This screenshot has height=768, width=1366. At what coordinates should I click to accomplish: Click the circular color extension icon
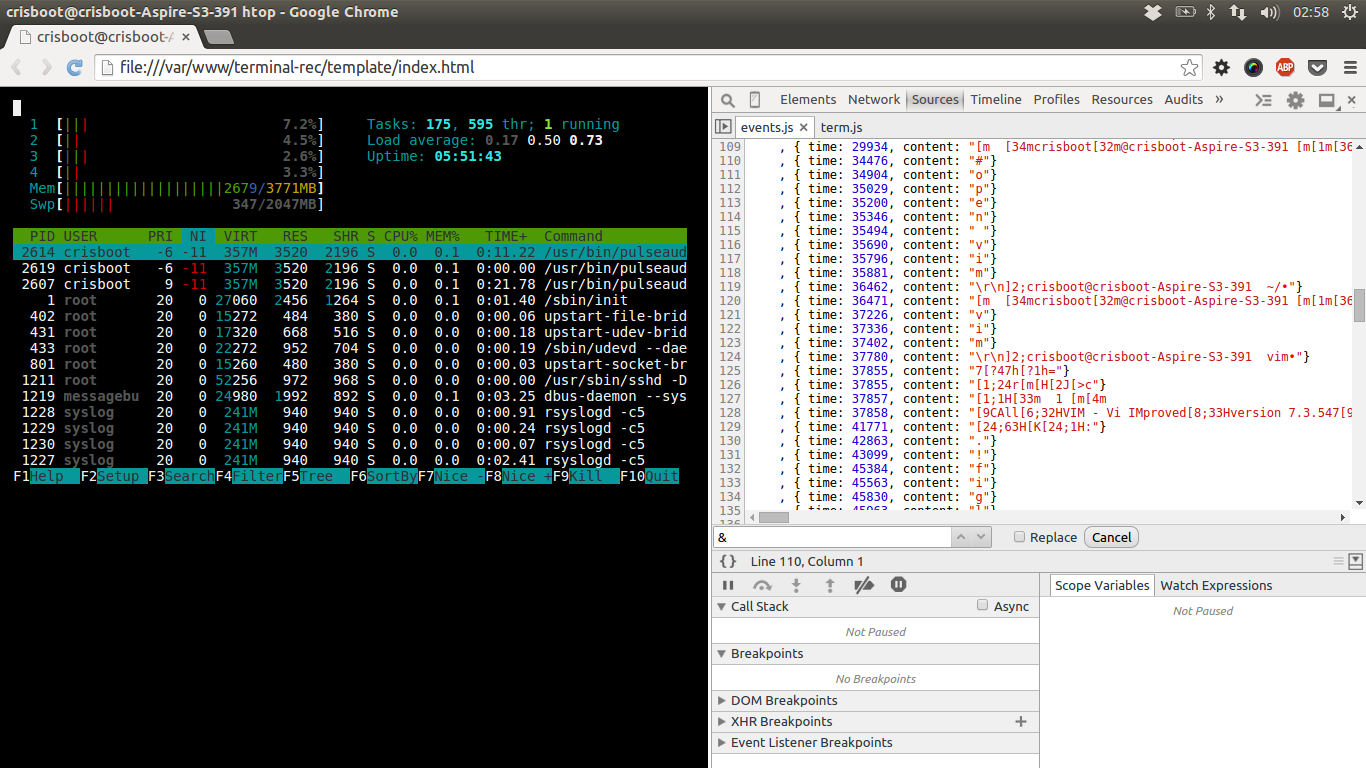(1253, 68)
